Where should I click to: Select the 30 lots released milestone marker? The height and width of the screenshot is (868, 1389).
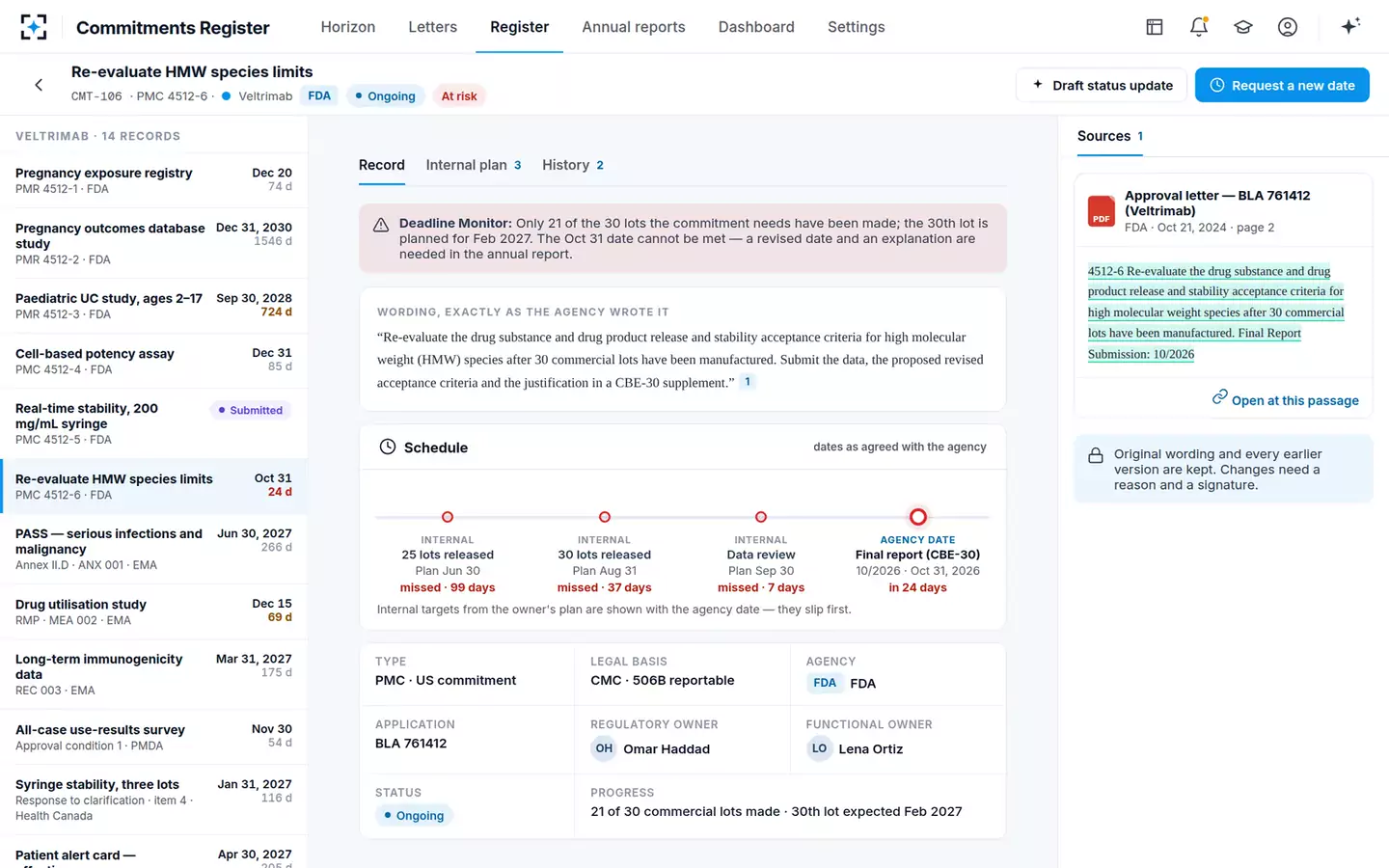[x=605, y=517]
